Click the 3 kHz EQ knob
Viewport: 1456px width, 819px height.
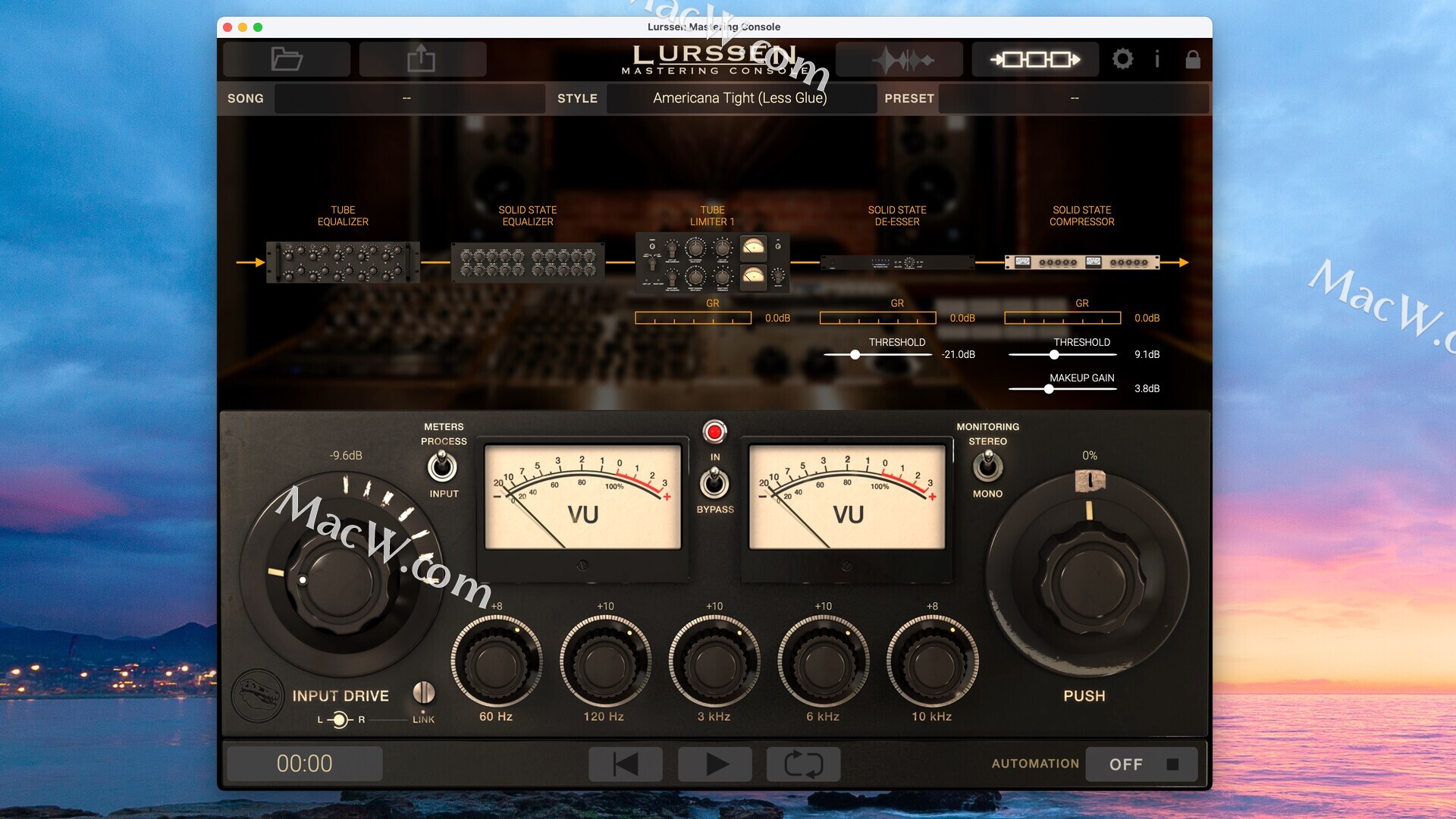pyautogui.click(x=714, y=661)
